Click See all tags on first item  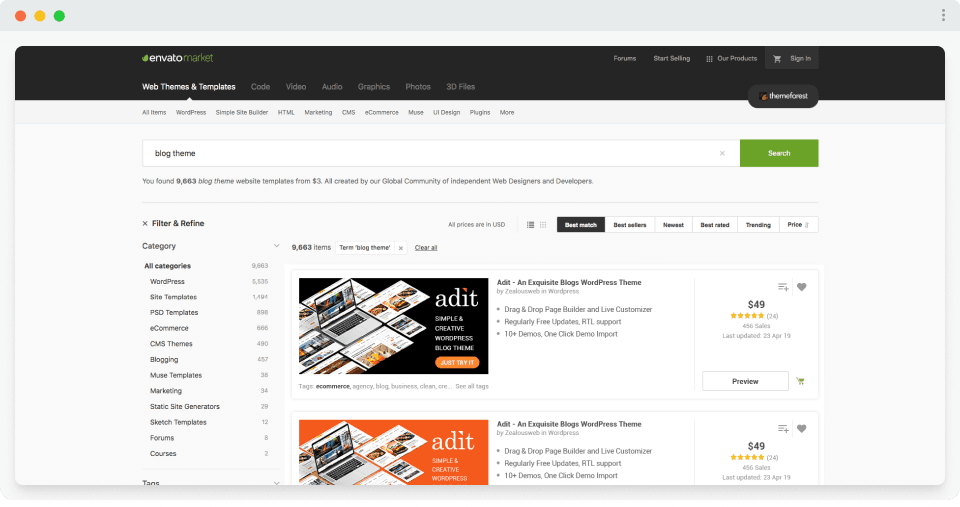[472, 386]
